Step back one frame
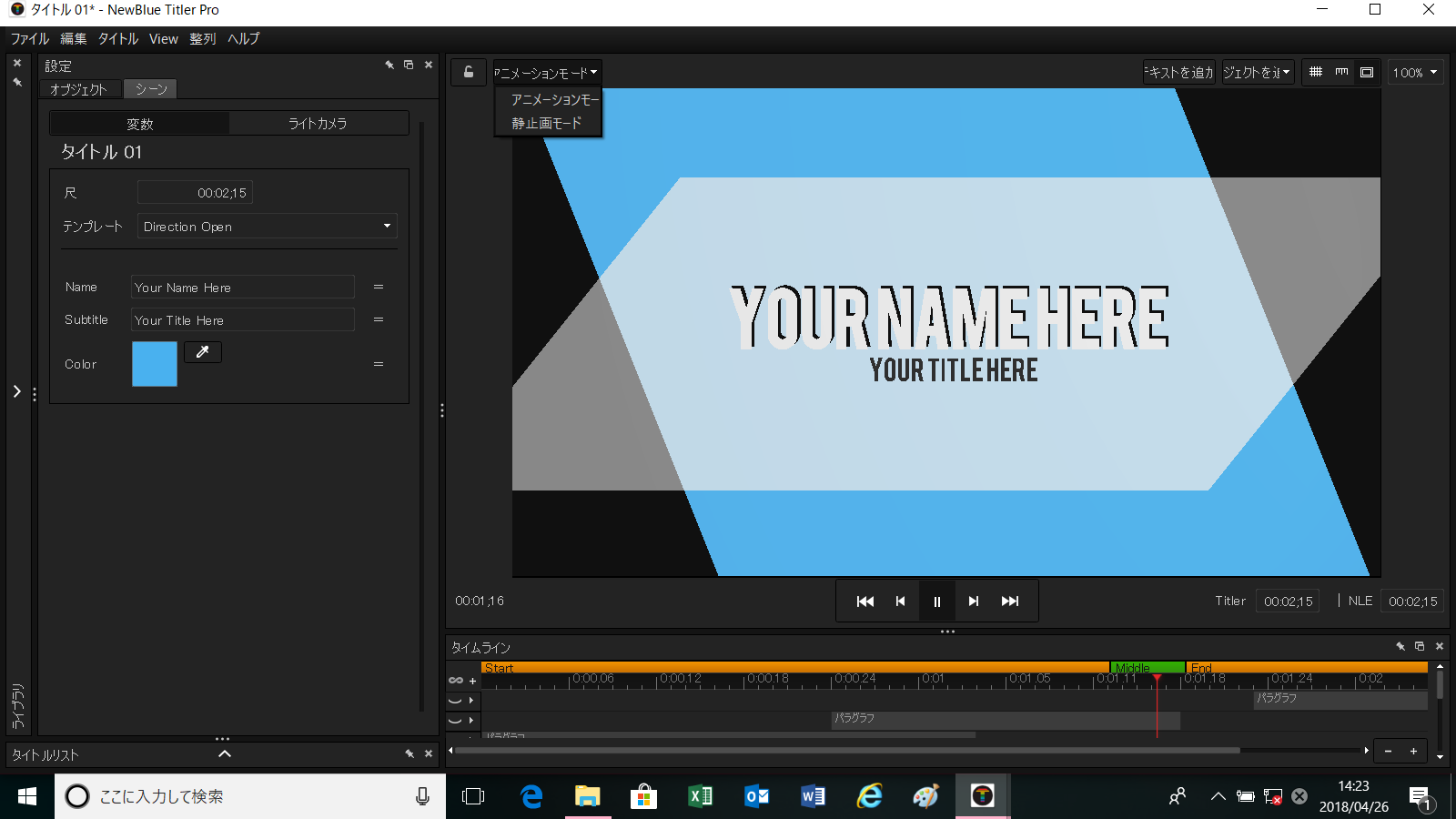Viewport: 1456px width, 819px height. 901,602
